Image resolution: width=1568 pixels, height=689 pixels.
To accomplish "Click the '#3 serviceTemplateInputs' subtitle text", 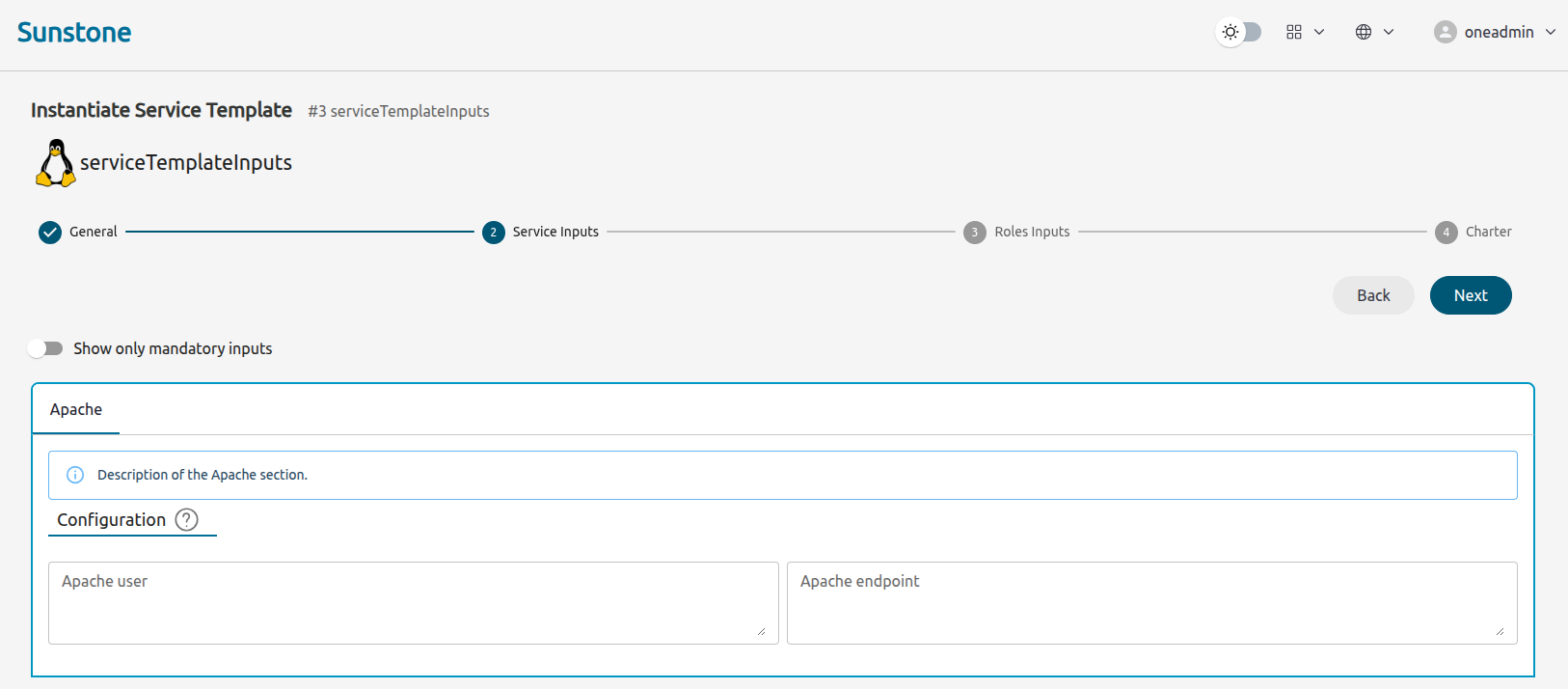I will click(x=398, y=111).
